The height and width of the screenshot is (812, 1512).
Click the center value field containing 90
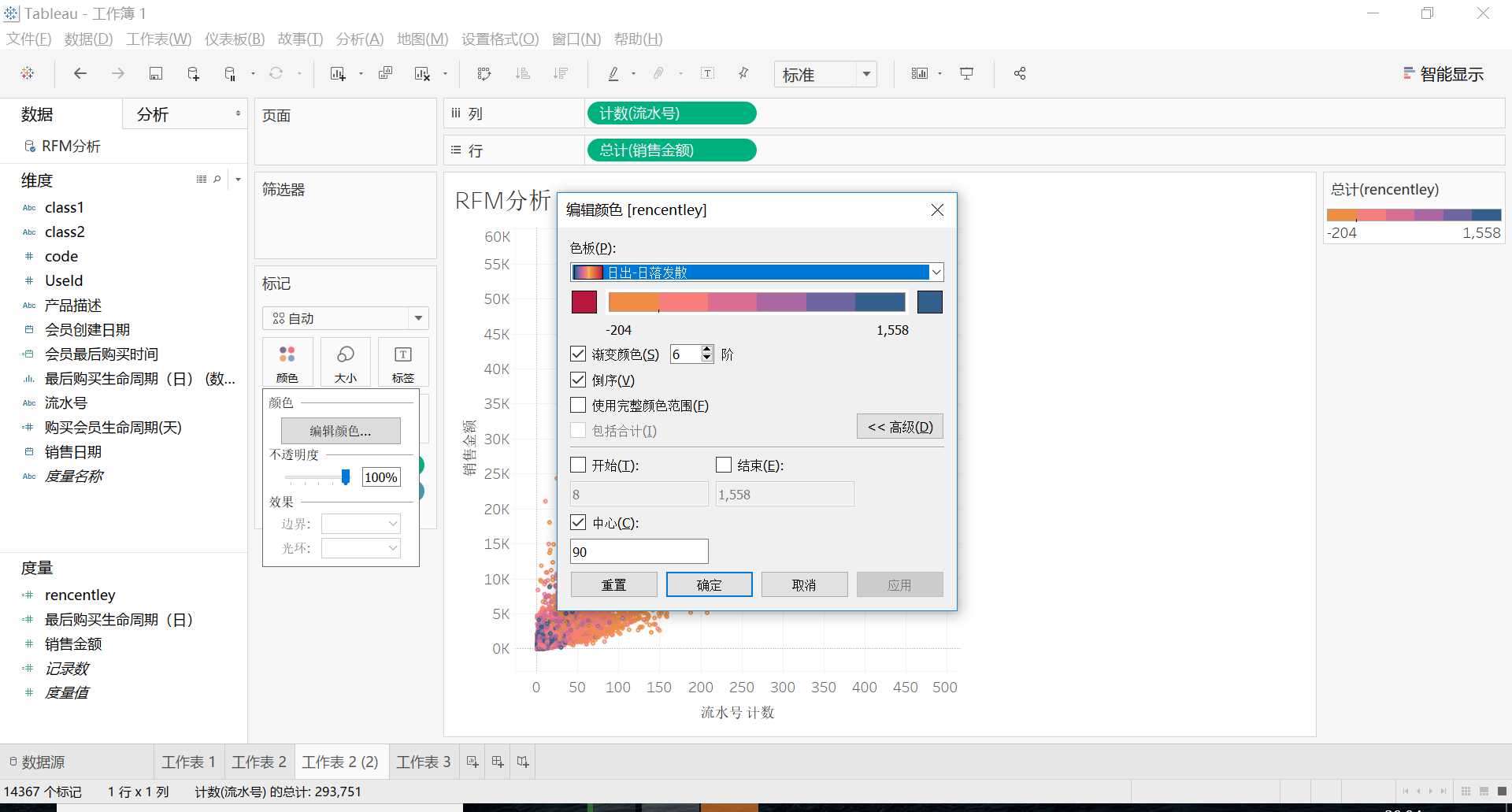point(639,551)
